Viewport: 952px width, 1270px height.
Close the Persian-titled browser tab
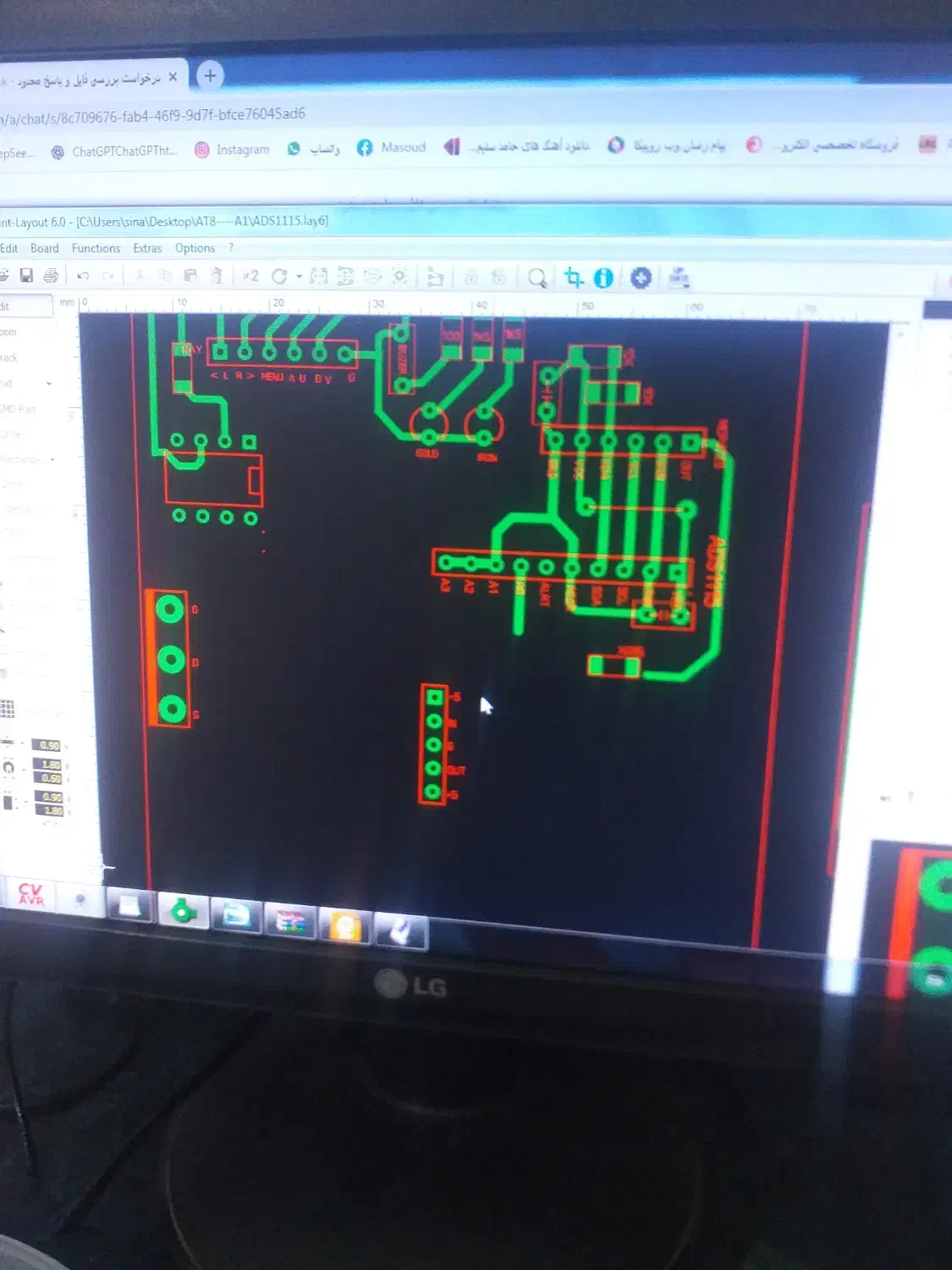173,77
